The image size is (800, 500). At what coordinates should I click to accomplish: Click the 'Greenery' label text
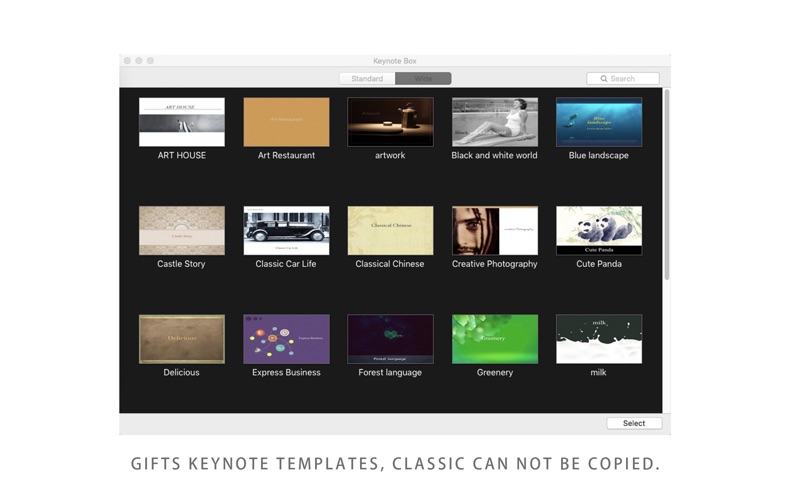click(x=495, y=372)
